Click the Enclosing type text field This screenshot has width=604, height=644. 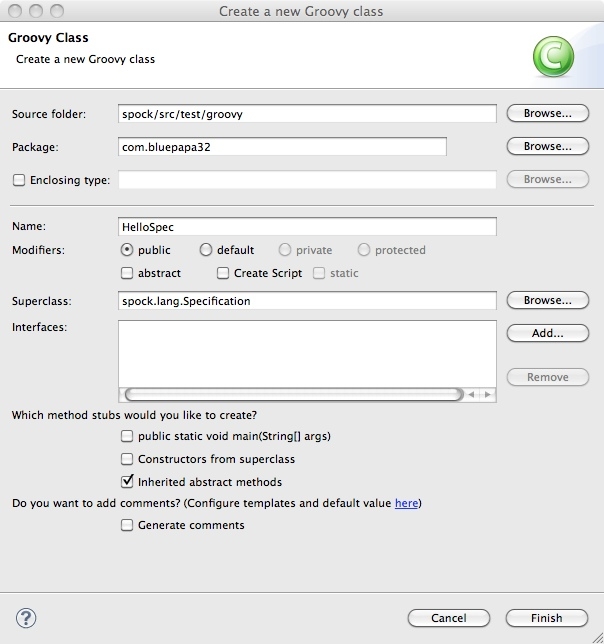pyautogui.click(x=307, y=180)
